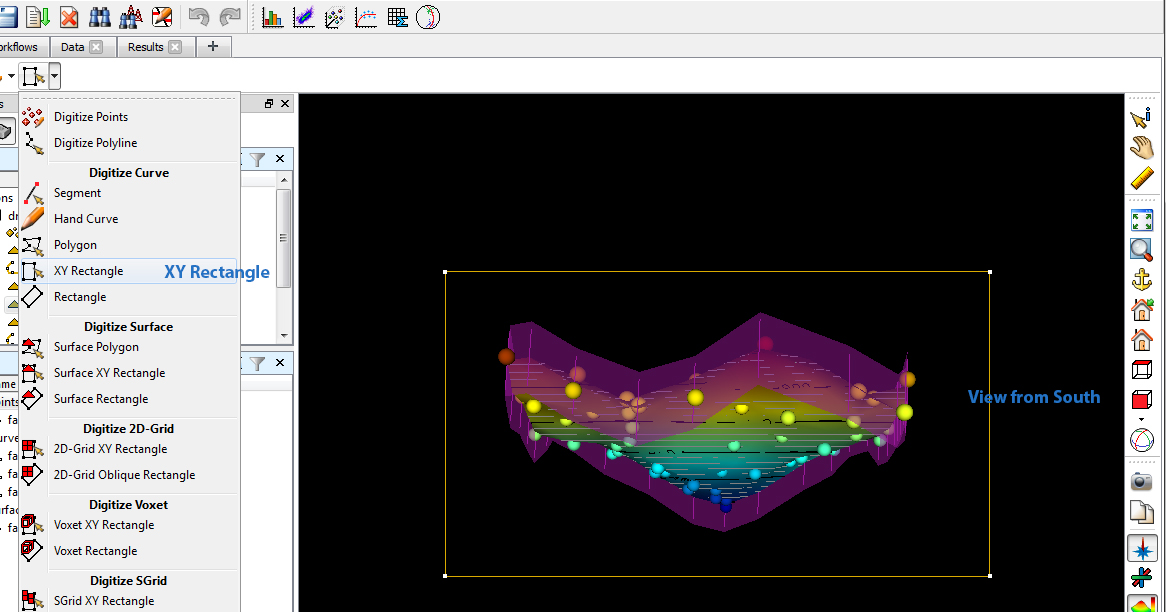Click the stereonet globe toolbar icon
The height and width of the screenshot is (612, 1166).
click(428, 17)
